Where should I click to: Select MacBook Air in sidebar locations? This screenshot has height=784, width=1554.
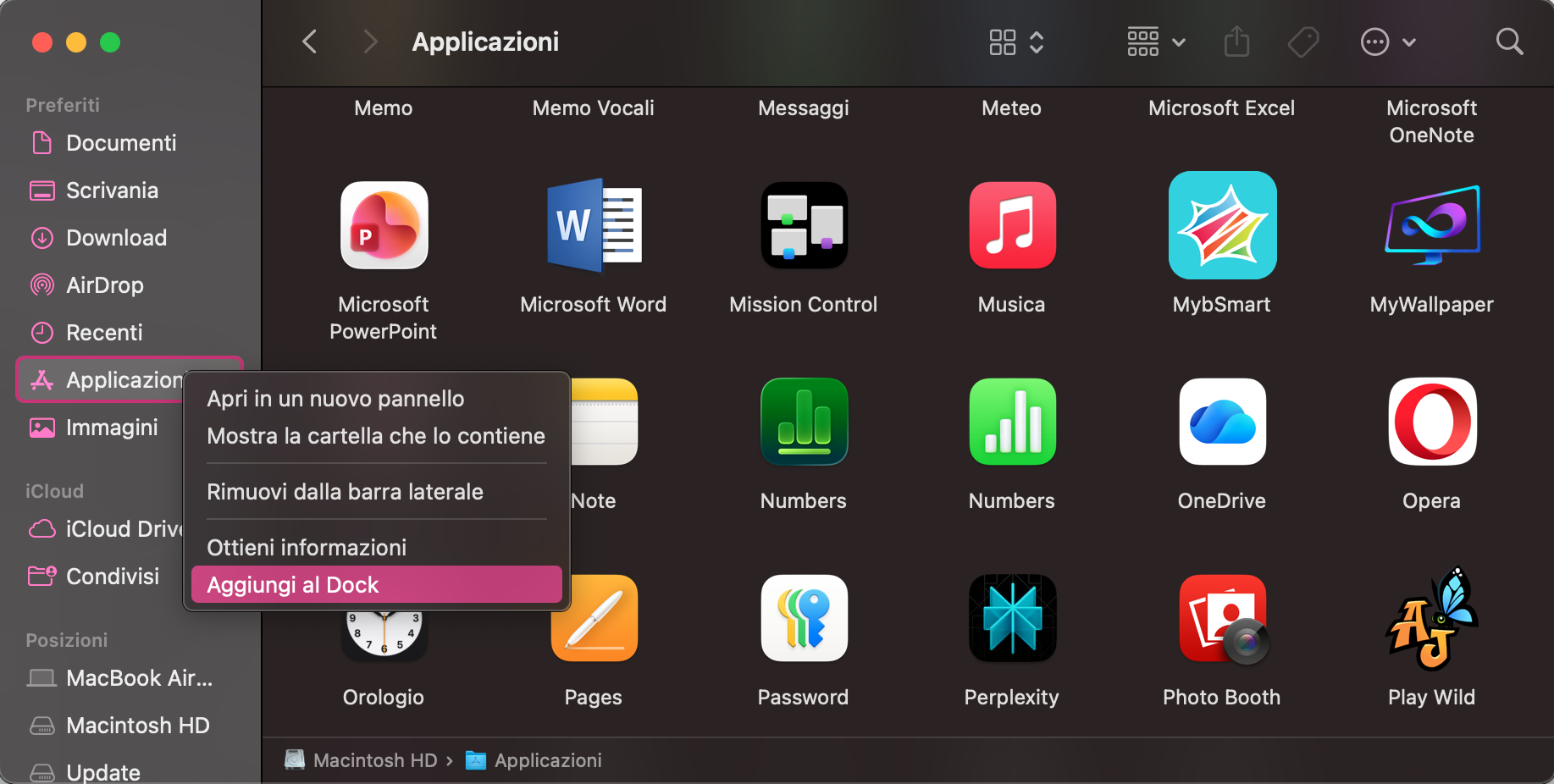pyautogui.click(x=131, y=678)
